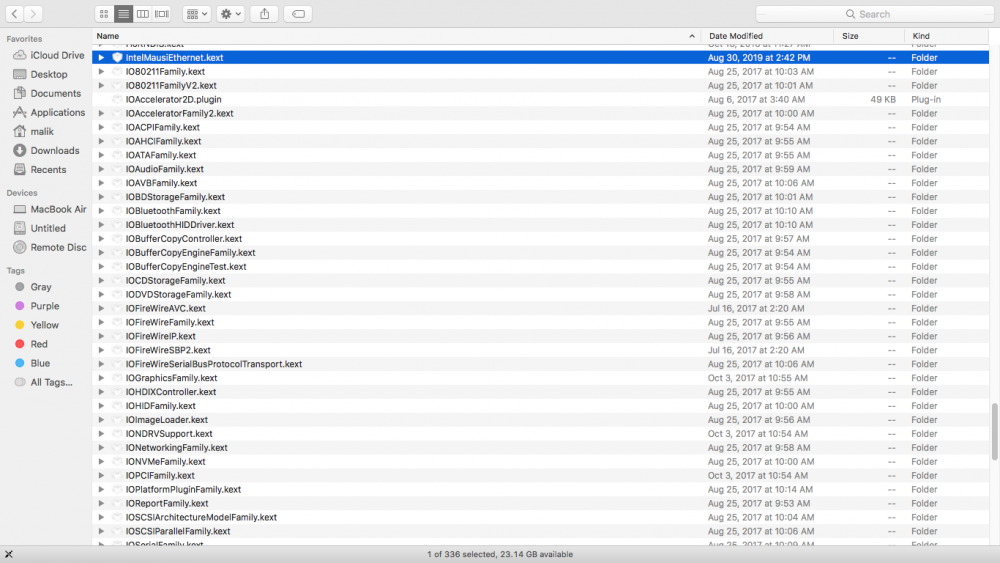
Task: Select Applications in the sidebar
Action: (x=57, y=113)
